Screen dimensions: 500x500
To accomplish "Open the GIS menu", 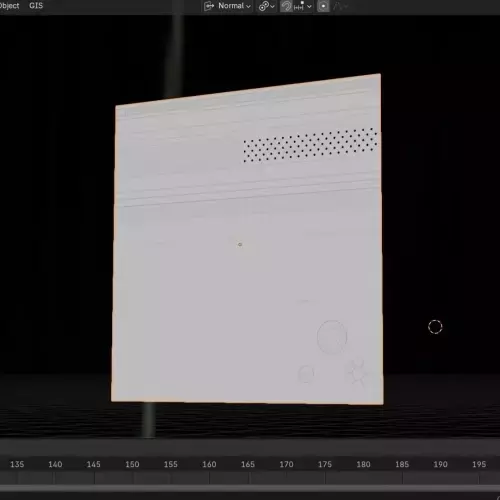I will [x=36, y=6].
